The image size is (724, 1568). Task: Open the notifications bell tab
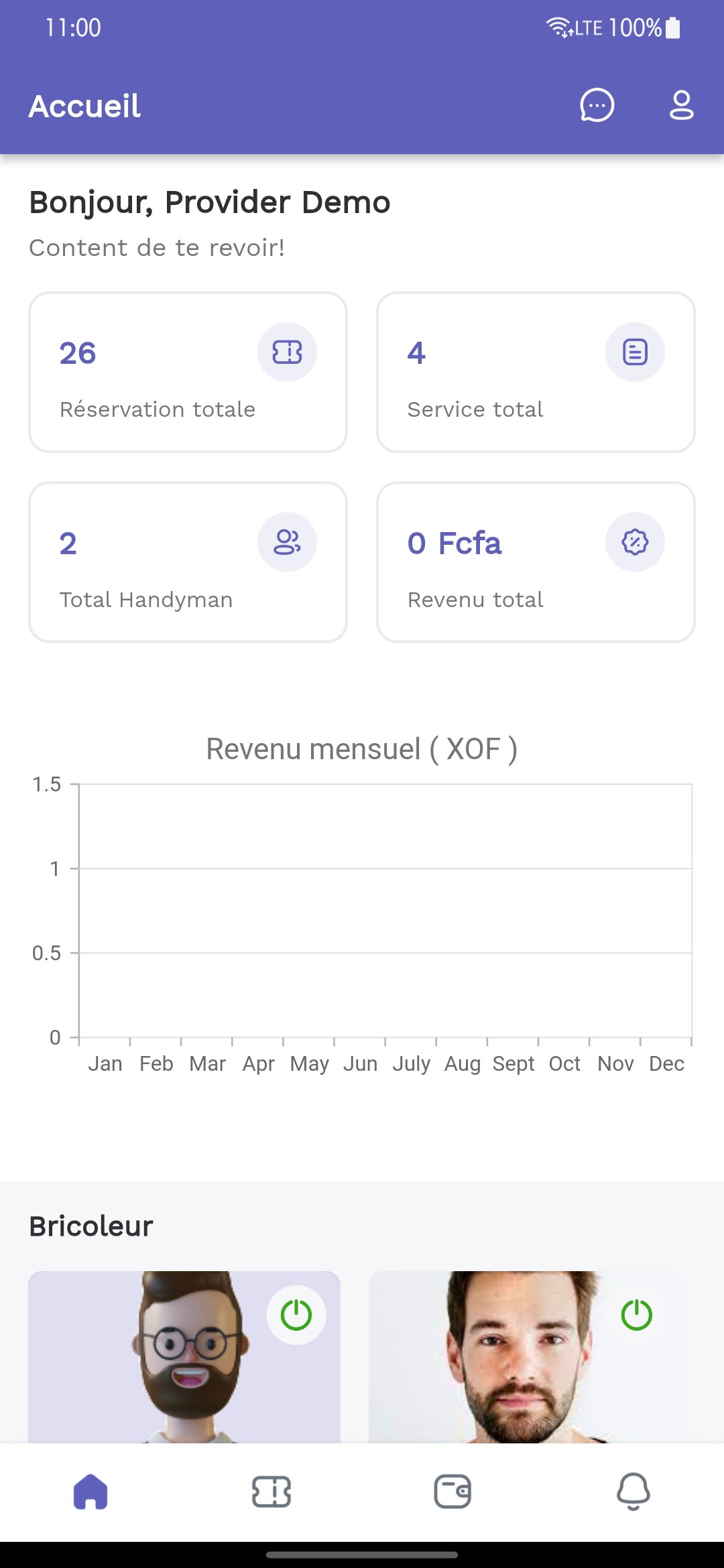633,1492
